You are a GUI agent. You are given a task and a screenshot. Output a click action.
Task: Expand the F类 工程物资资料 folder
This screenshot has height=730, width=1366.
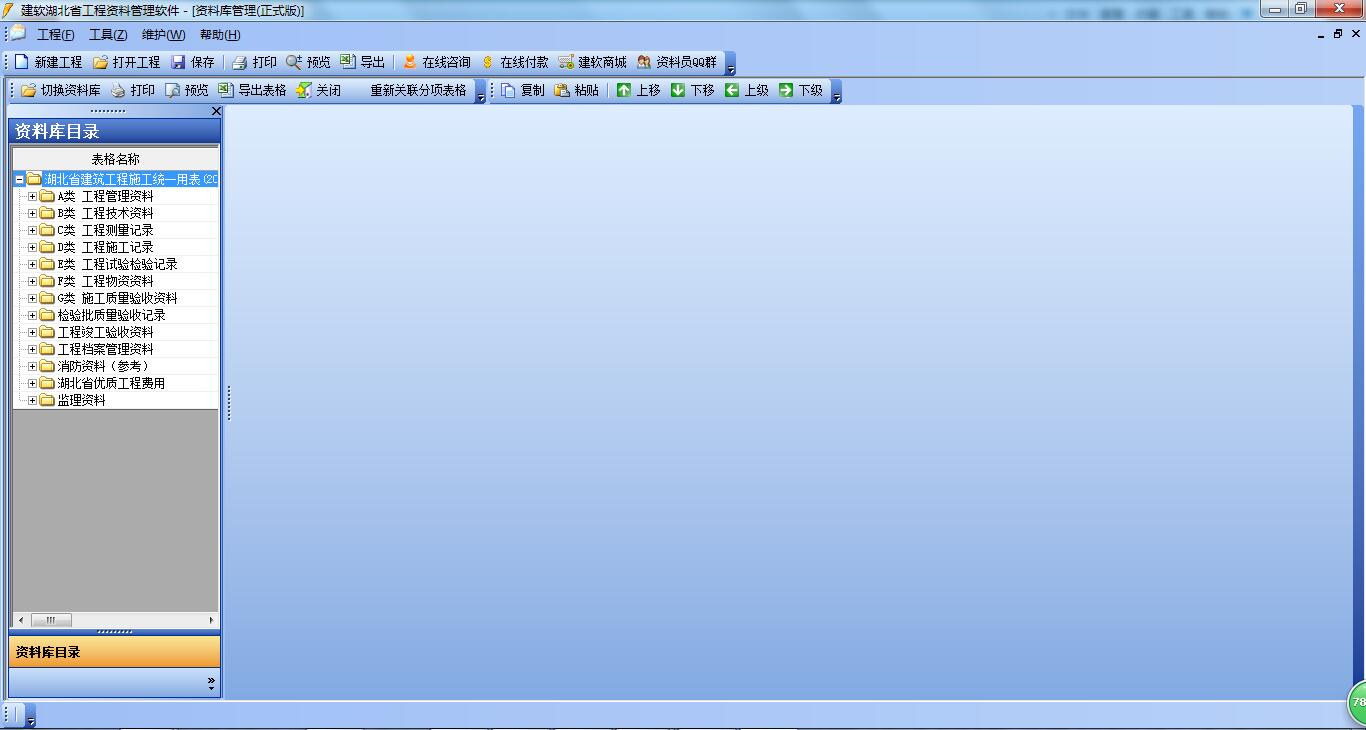tap(32, 282)
